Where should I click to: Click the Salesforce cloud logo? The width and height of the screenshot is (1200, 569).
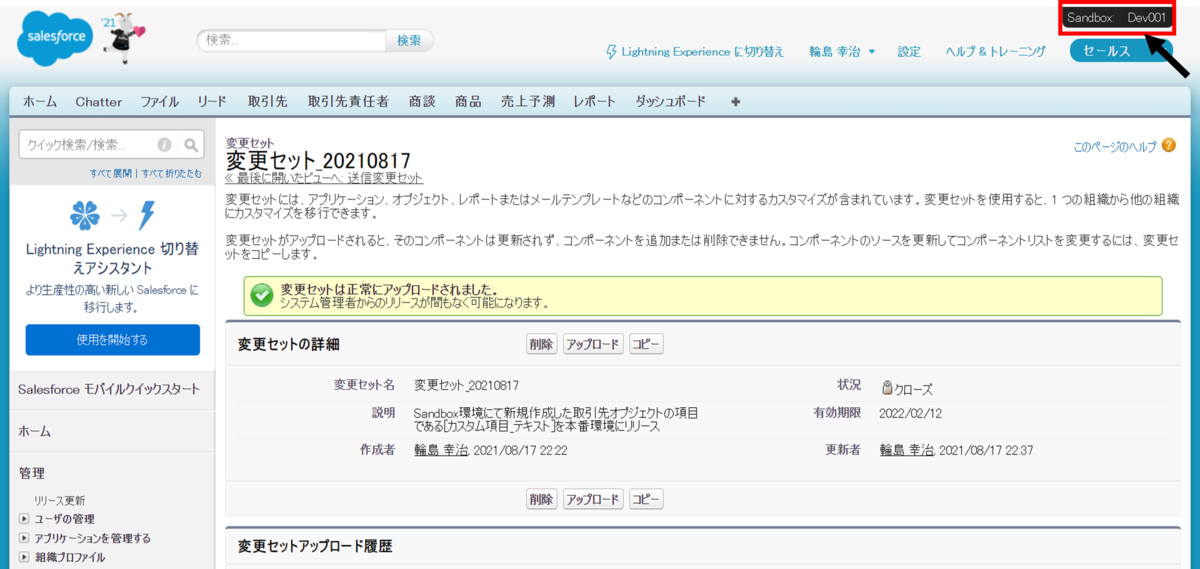(56, 39)
